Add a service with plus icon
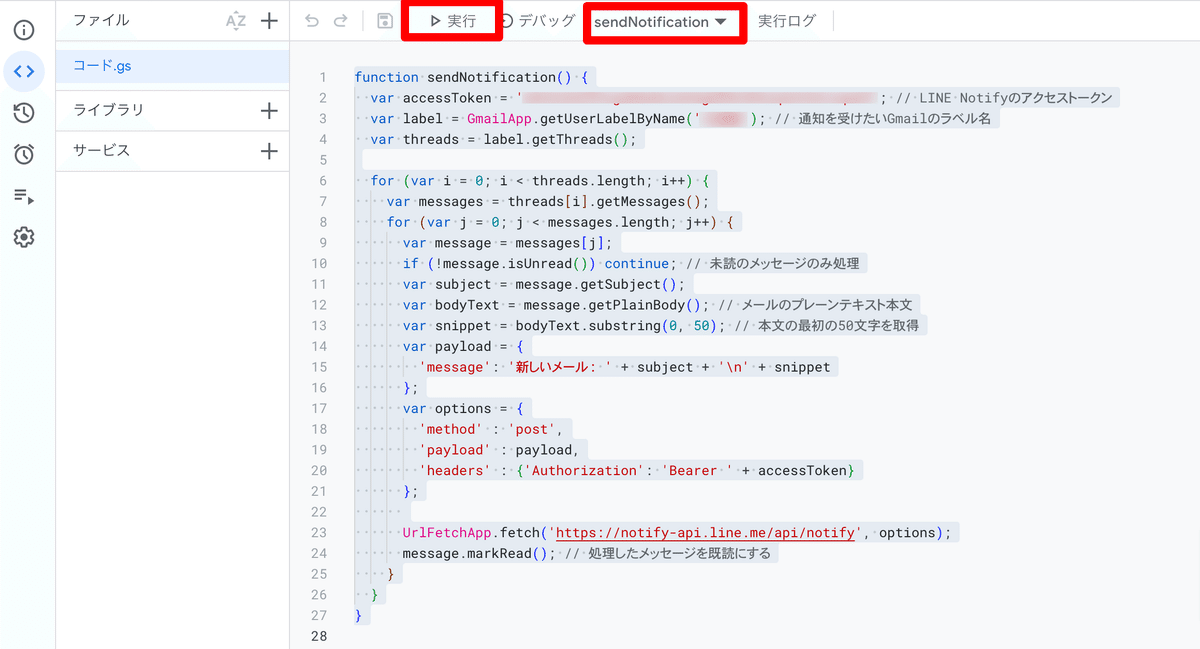 tap(269, 151)
